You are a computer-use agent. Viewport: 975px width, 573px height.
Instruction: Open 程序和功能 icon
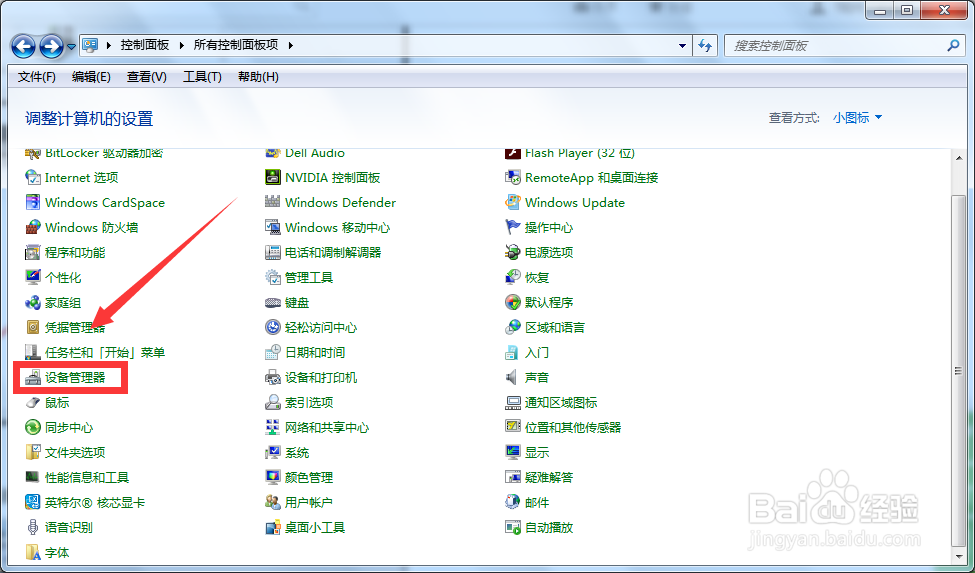(32, 252)
